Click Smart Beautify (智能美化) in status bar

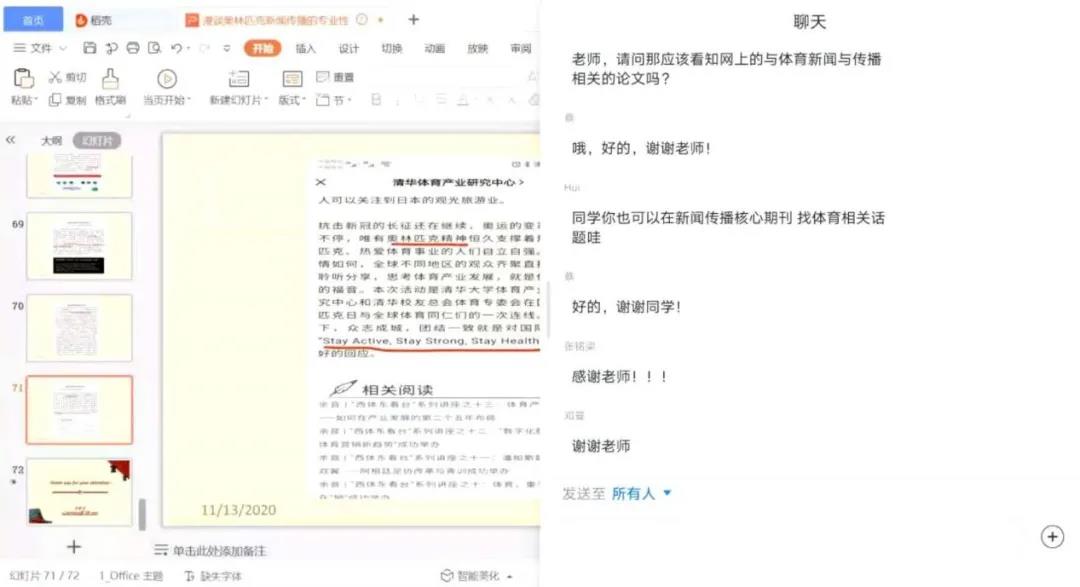[x=478, y=576]
